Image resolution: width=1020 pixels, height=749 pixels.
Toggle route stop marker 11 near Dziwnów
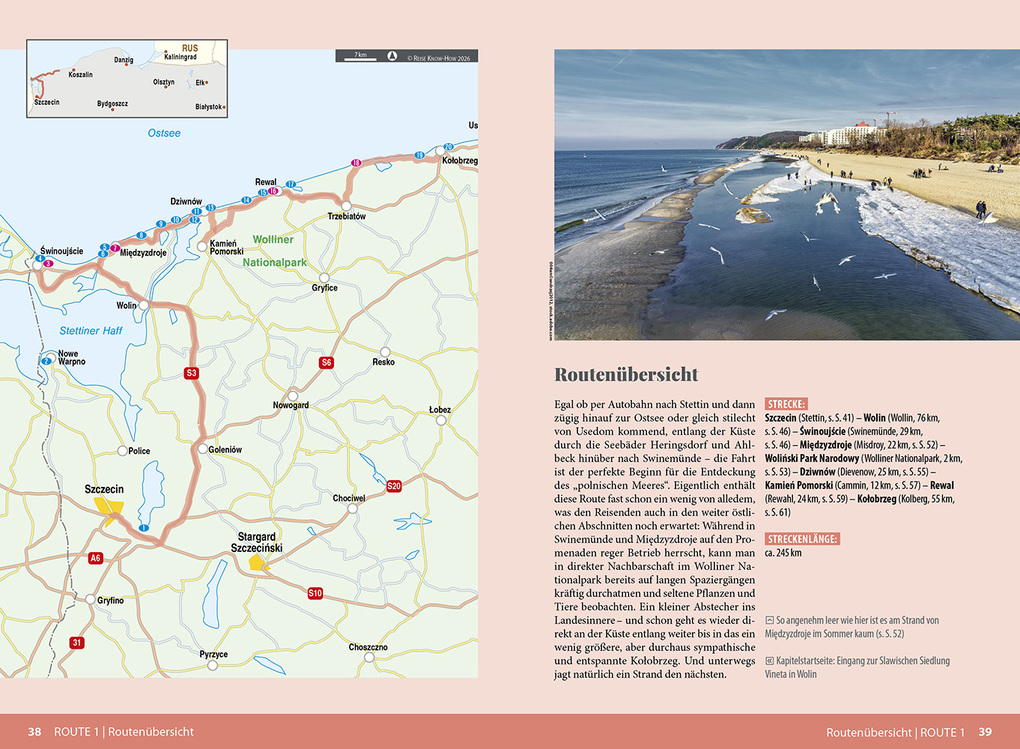(x=196, y=211)
